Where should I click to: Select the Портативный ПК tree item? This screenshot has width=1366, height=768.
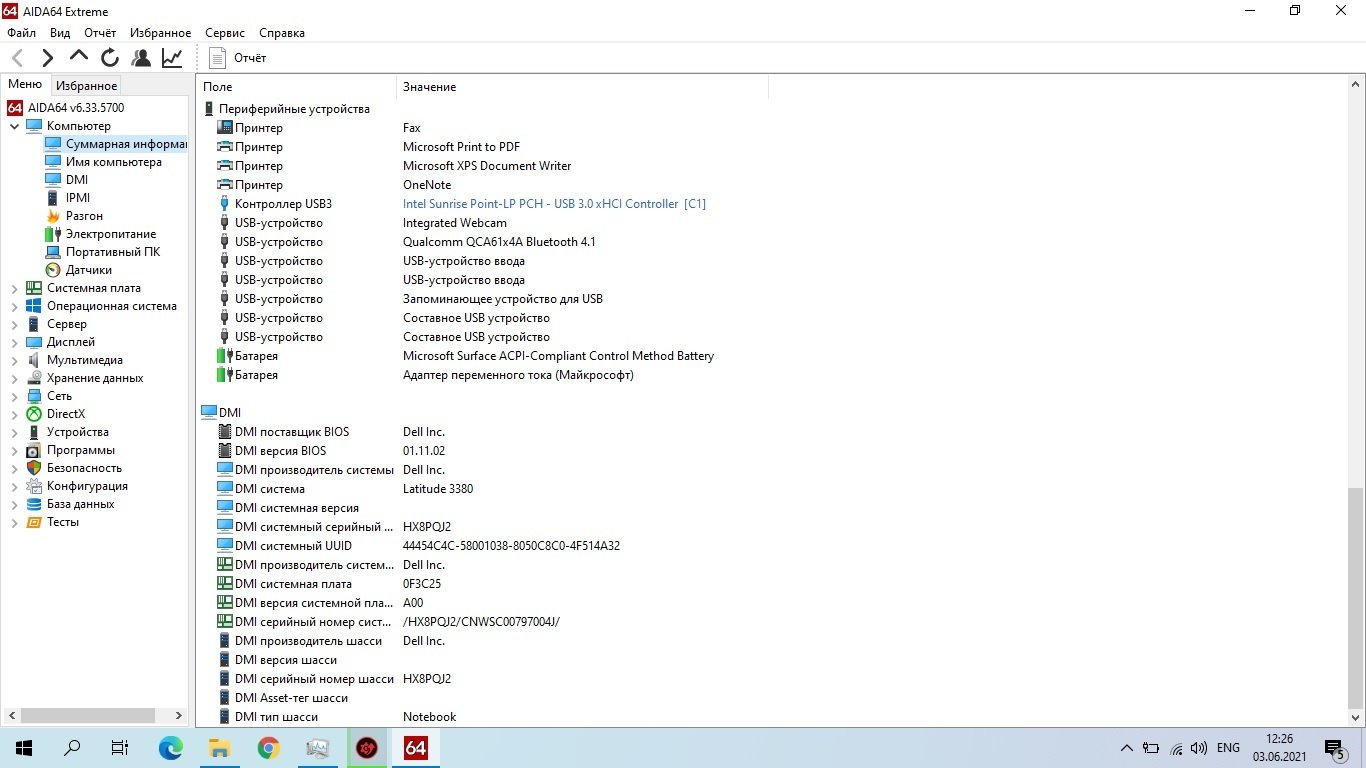tap(102, 252)
